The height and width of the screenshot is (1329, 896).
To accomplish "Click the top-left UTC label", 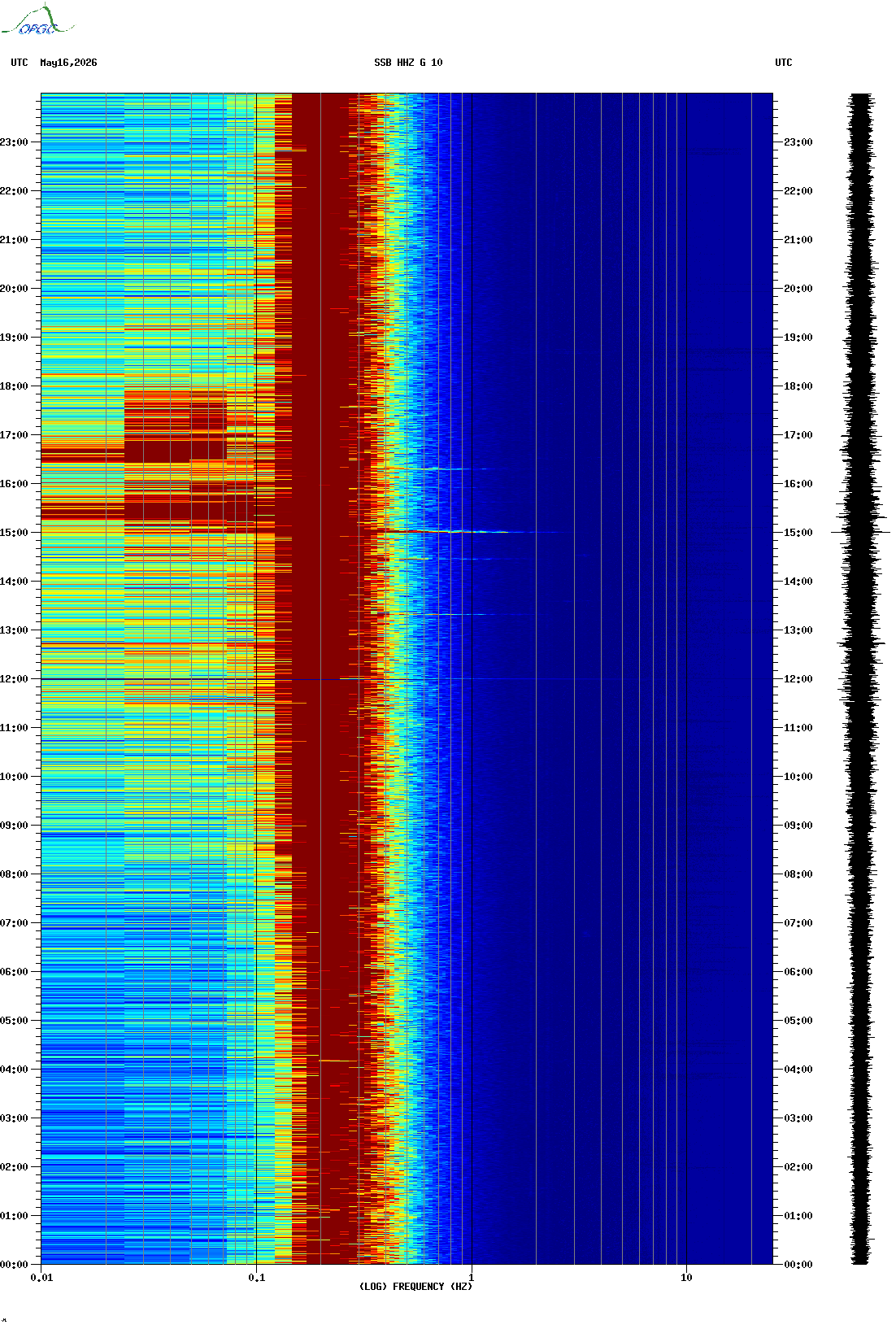I will [20, 63].
